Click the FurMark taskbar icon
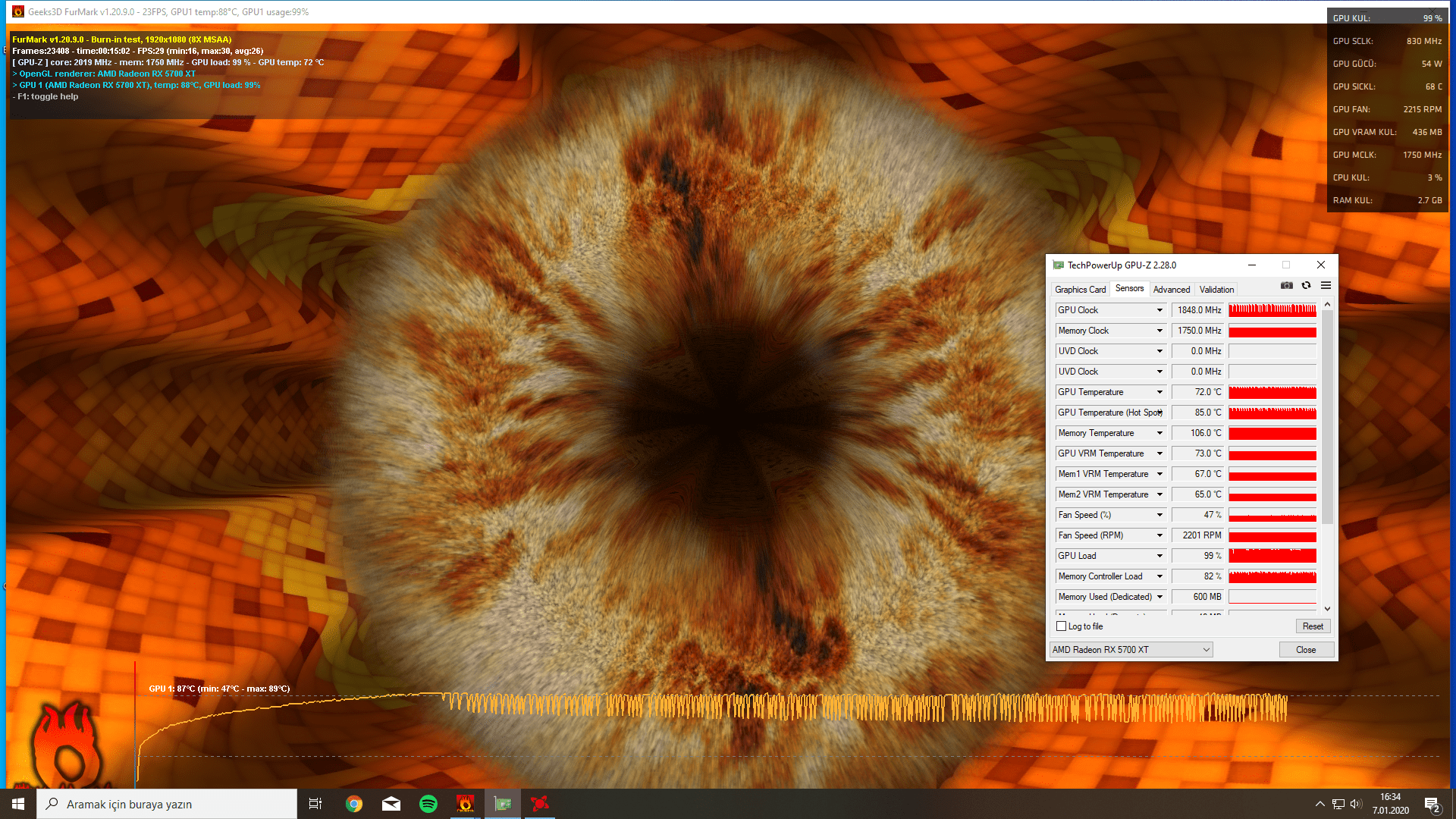 pos(466,804)
